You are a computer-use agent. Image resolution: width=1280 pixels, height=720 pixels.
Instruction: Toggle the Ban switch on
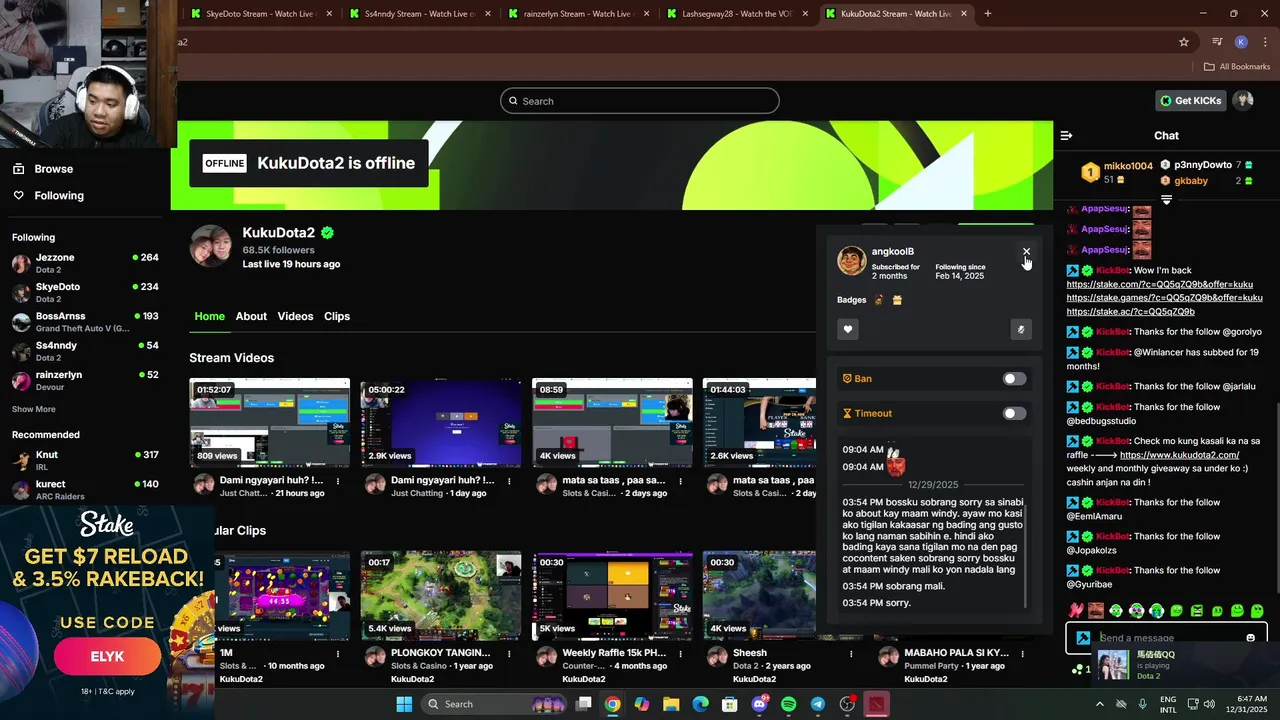1014,379
